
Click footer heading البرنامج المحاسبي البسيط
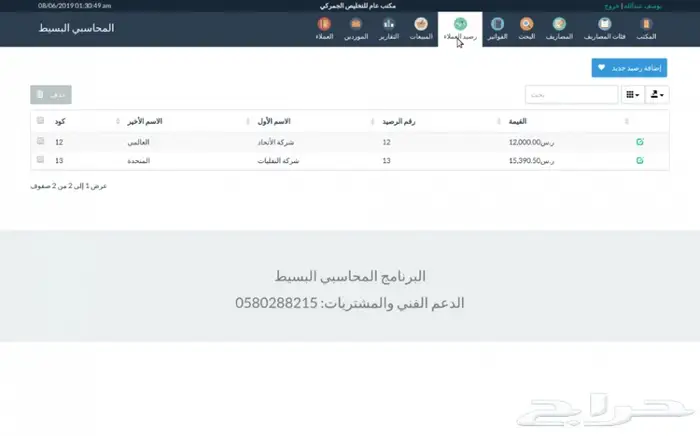click(350, 276)
